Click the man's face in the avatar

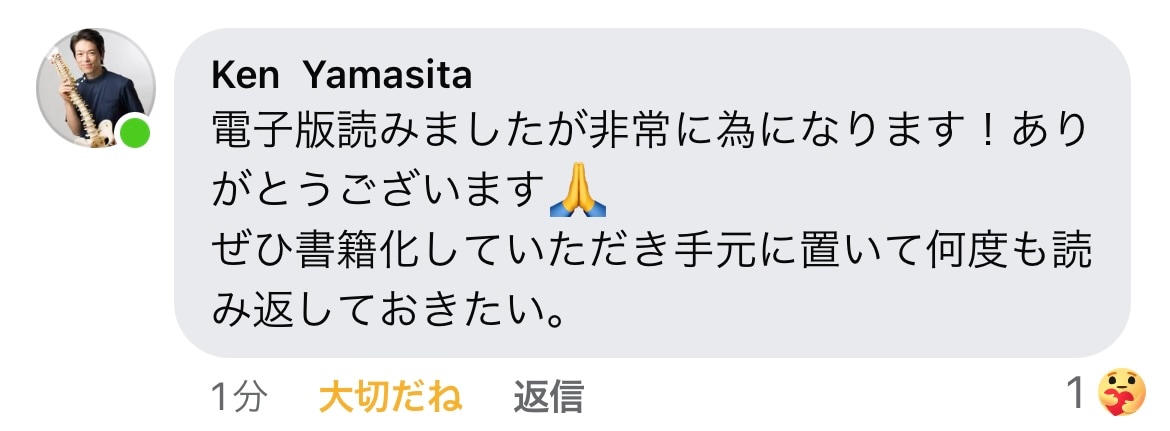click(x=88, y=51)
